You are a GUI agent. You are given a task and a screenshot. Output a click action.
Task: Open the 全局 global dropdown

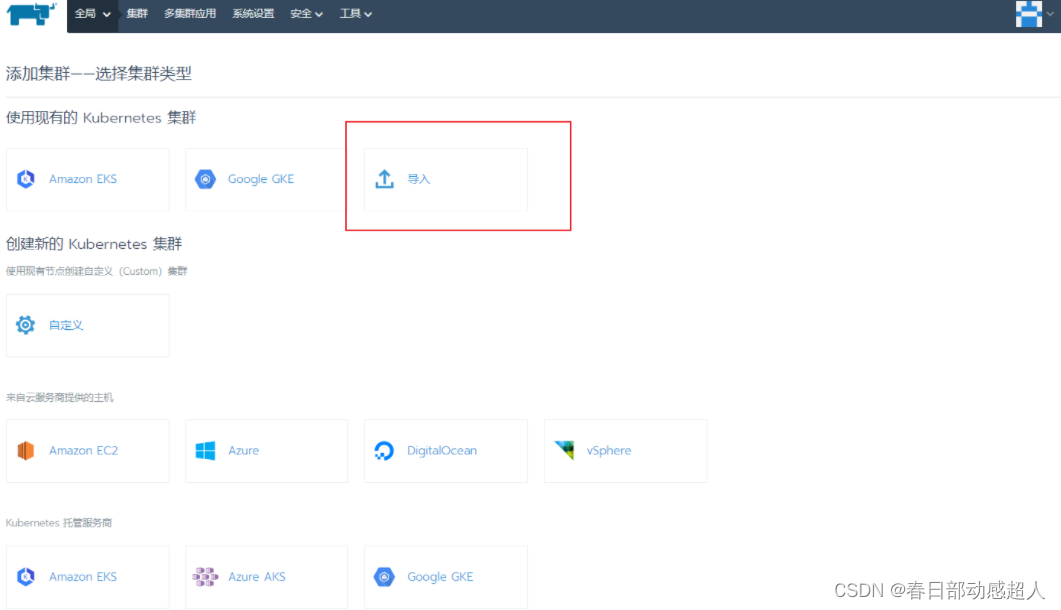(93, 14)
